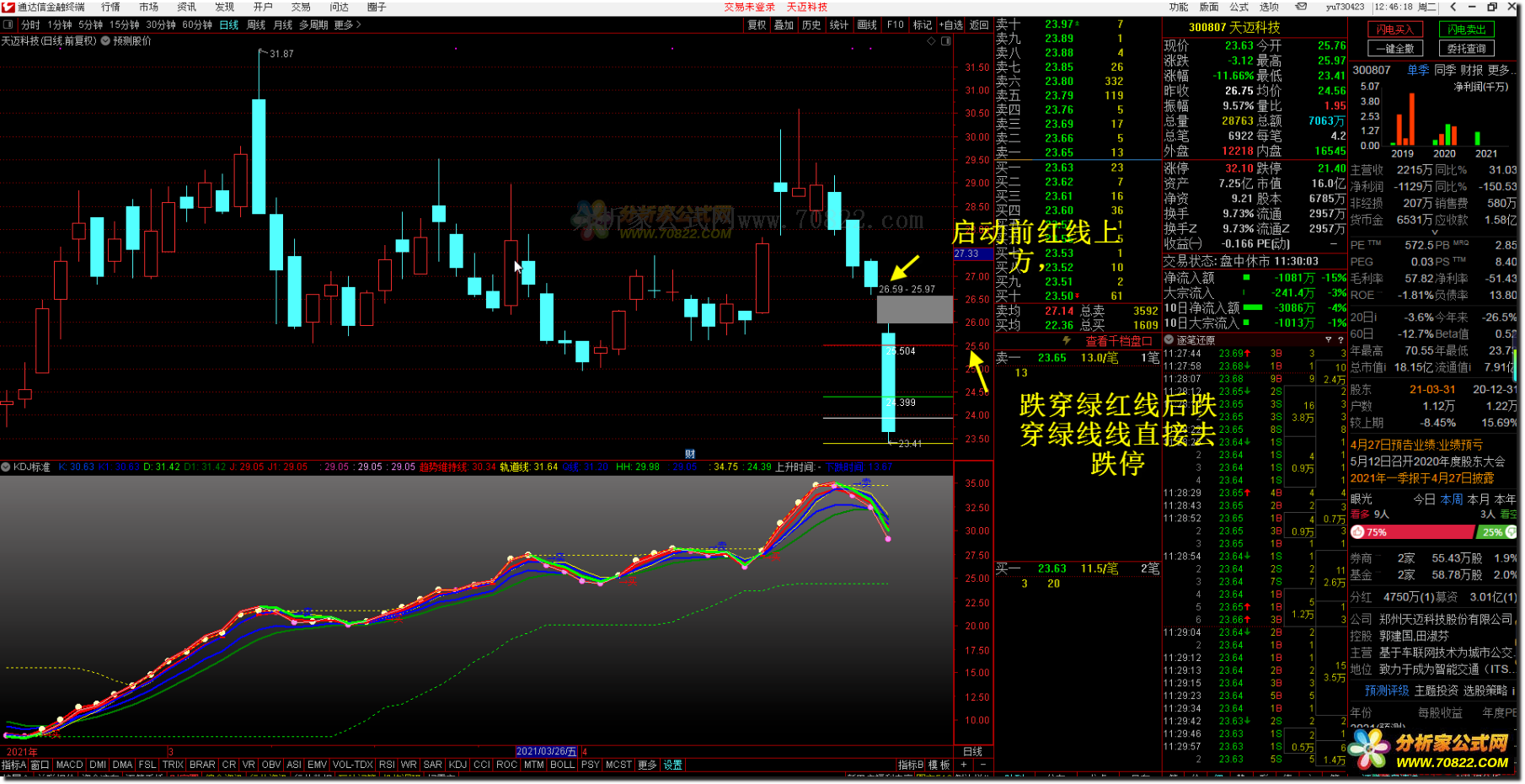Switch to 指标B indicator mode
Viewport: 1525px width, 784px height.
[x=911, y=765]
